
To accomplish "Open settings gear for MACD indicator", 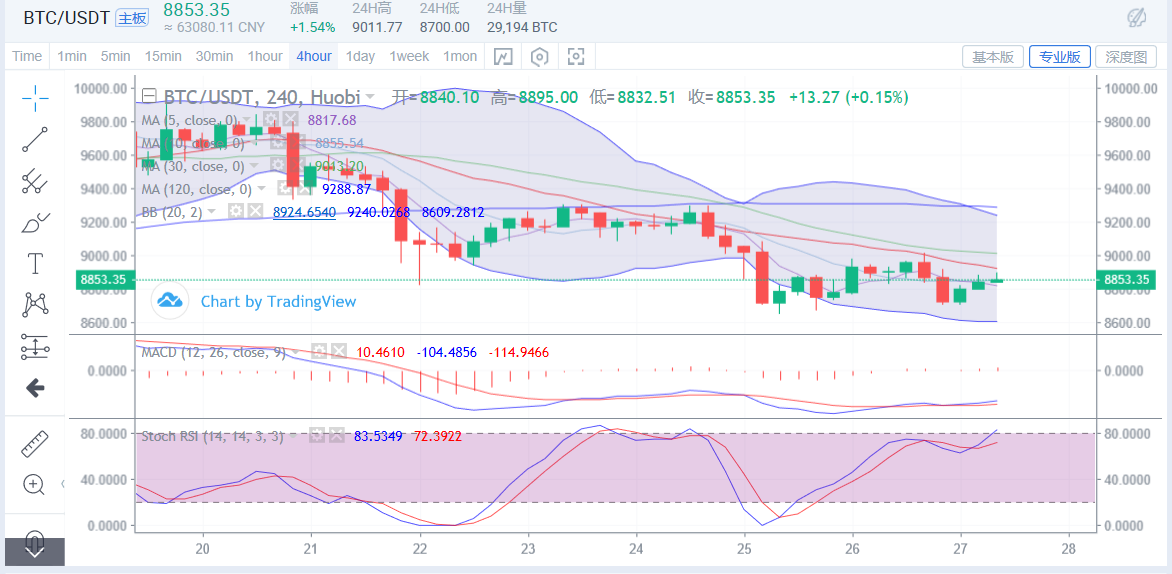I will pos(320,351).
